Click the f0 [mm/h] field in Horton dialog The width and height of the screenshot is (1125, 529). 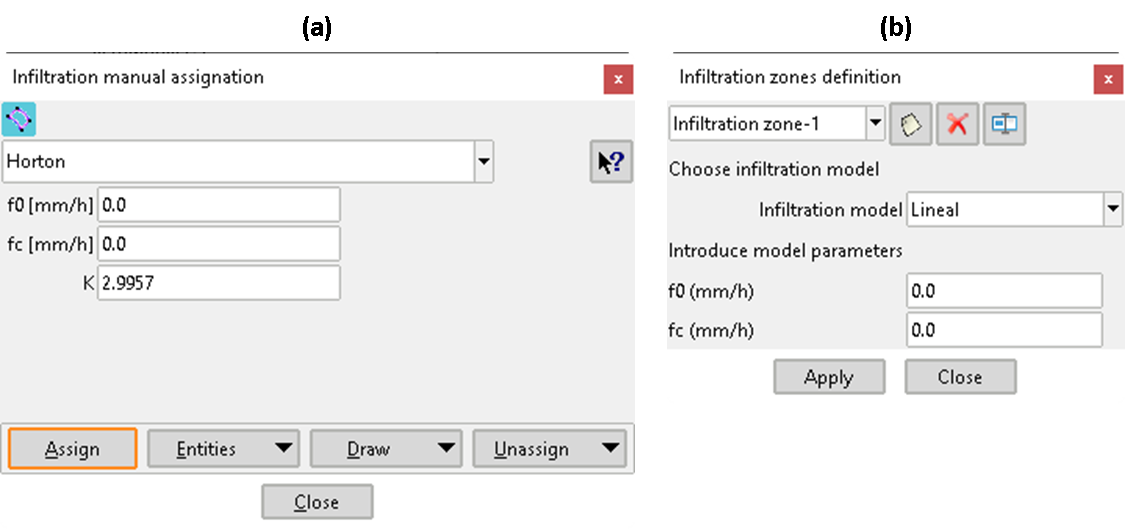[x=219, y=204]
